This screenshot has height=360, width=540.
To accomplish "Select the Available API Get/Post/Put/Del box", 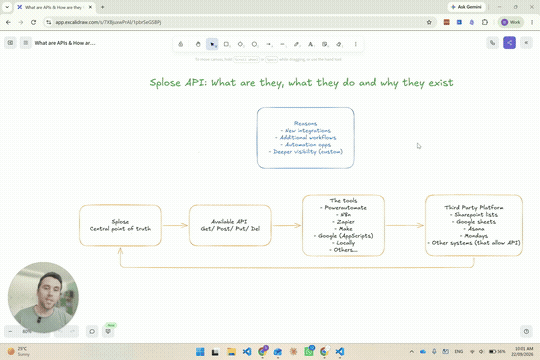I will point(230,225).
